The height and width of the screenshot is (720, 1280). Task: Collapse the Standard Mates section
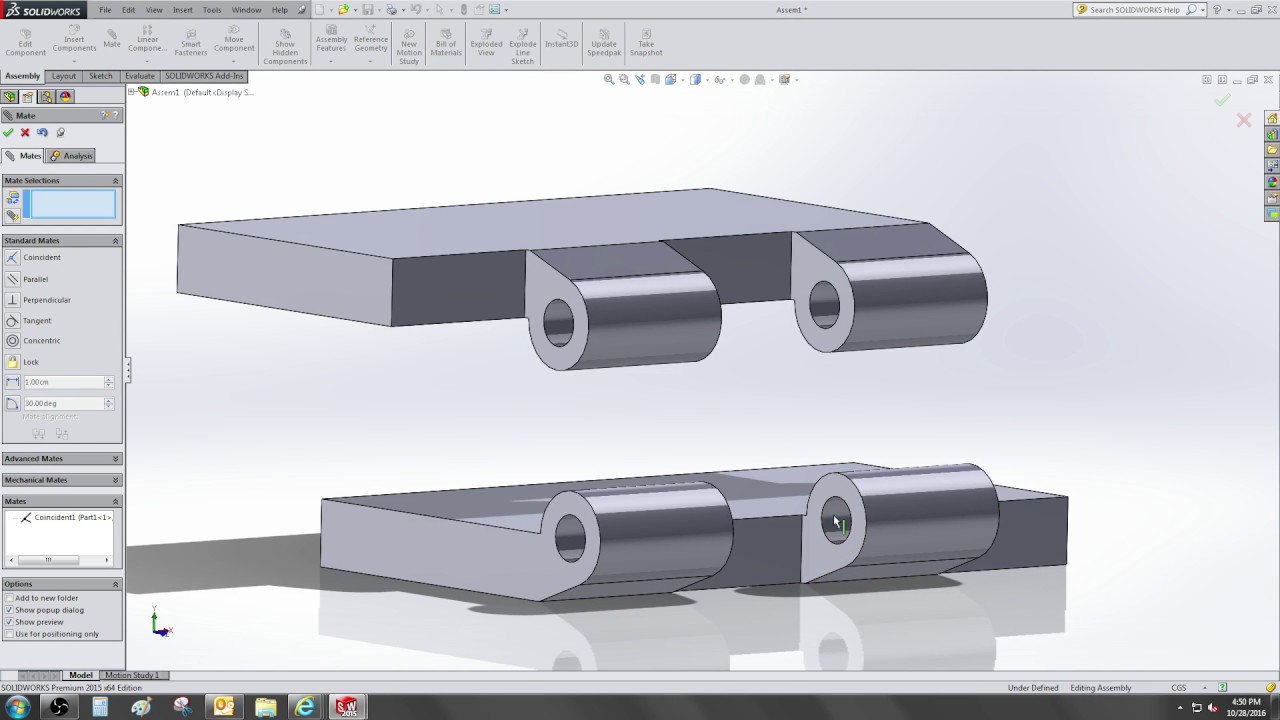[x=115, y=241]
